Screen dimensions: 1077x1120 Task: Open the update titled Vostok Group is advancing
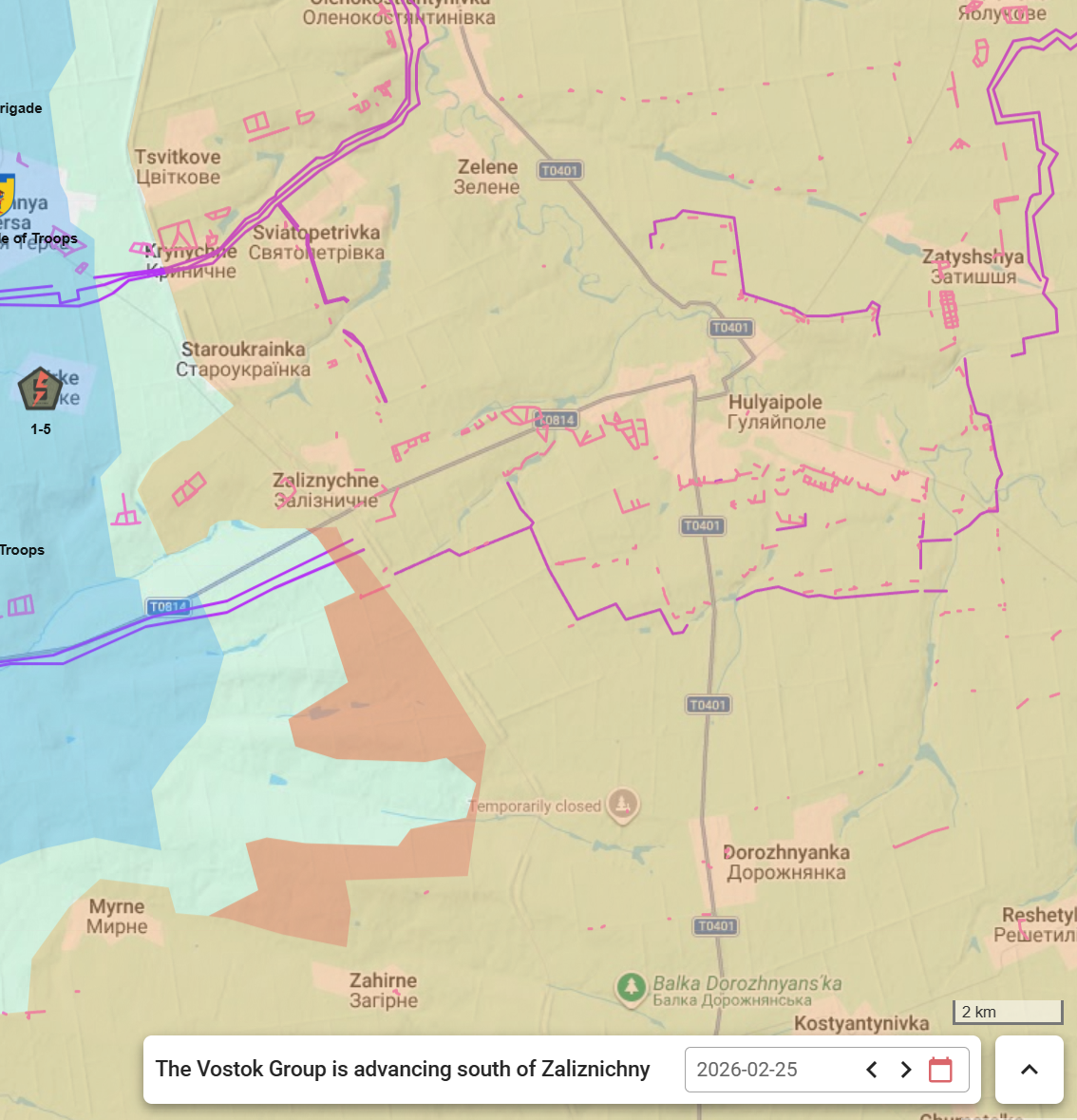403,1069
